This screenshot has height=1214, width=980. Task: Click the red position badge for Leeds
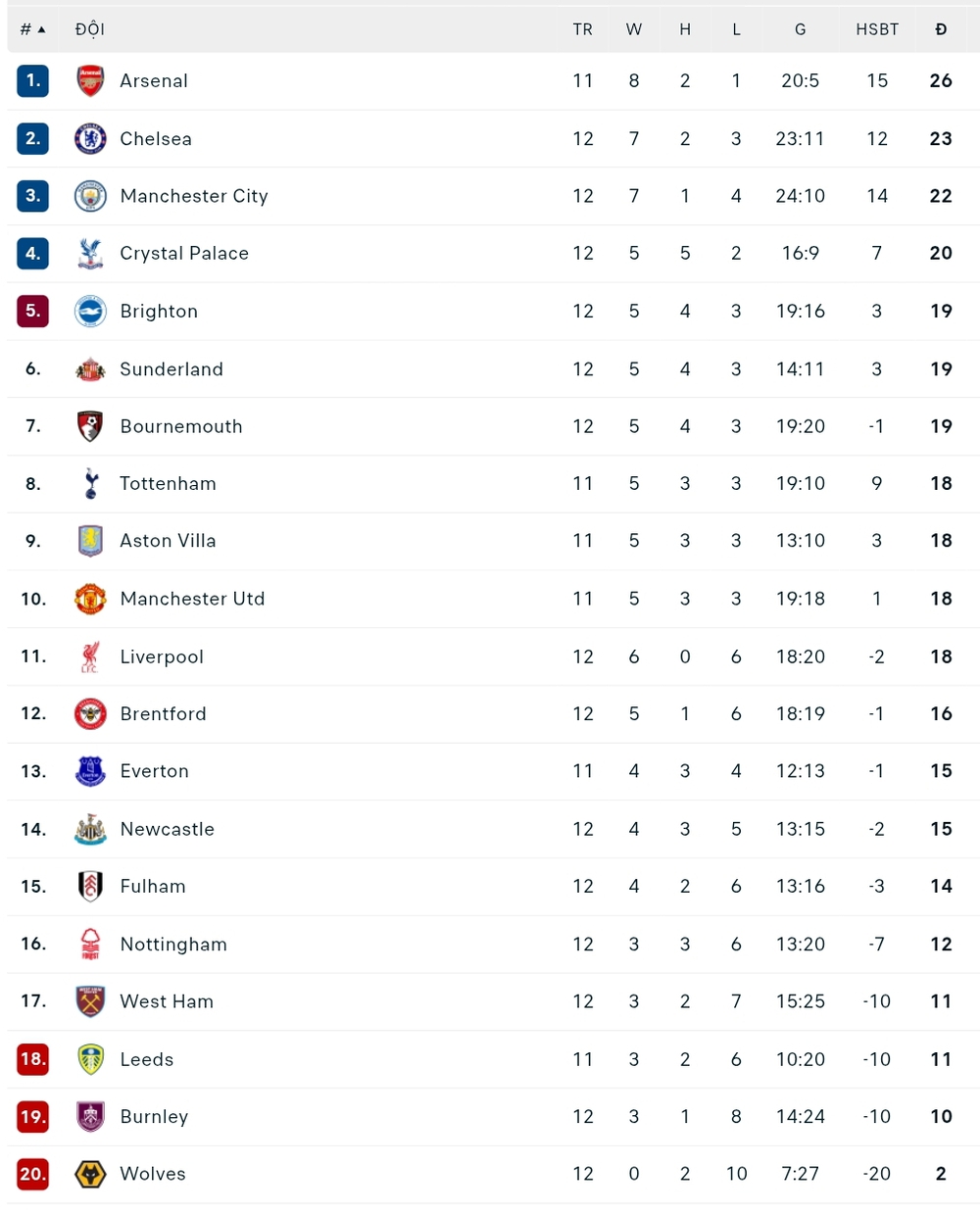[32, 1059]
